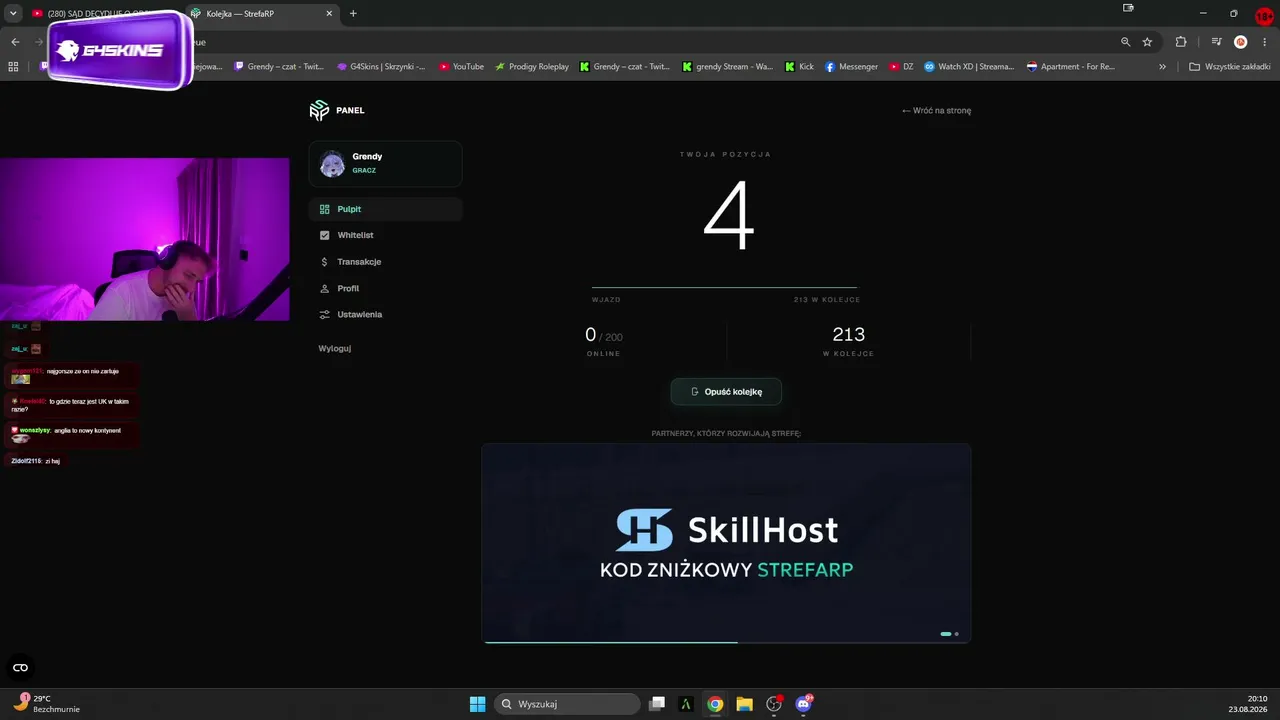Click the SkillHost partner banner
Image resolution: width=1280 pixels, height=720 pixels.
pos(726,543)
